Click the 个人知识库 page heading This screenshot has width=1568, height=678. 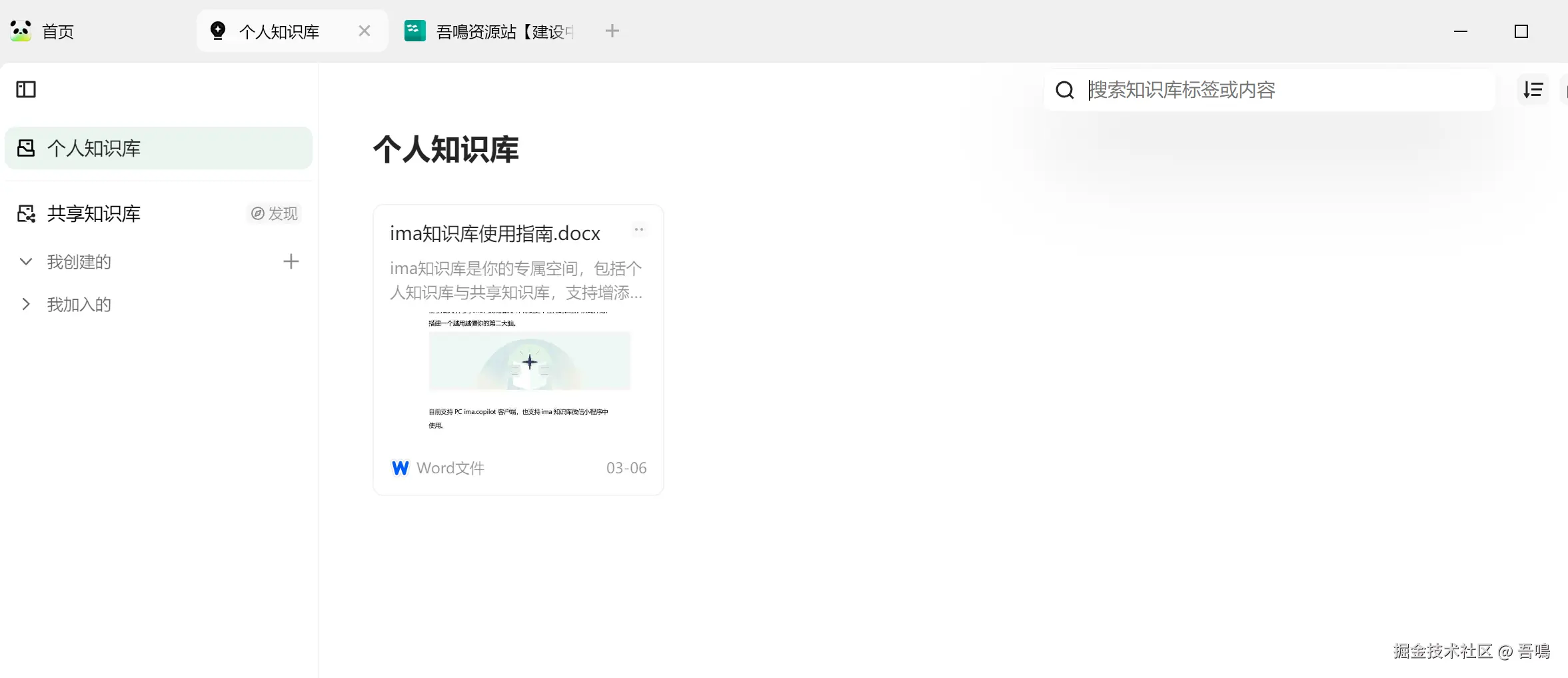[446, 149]
